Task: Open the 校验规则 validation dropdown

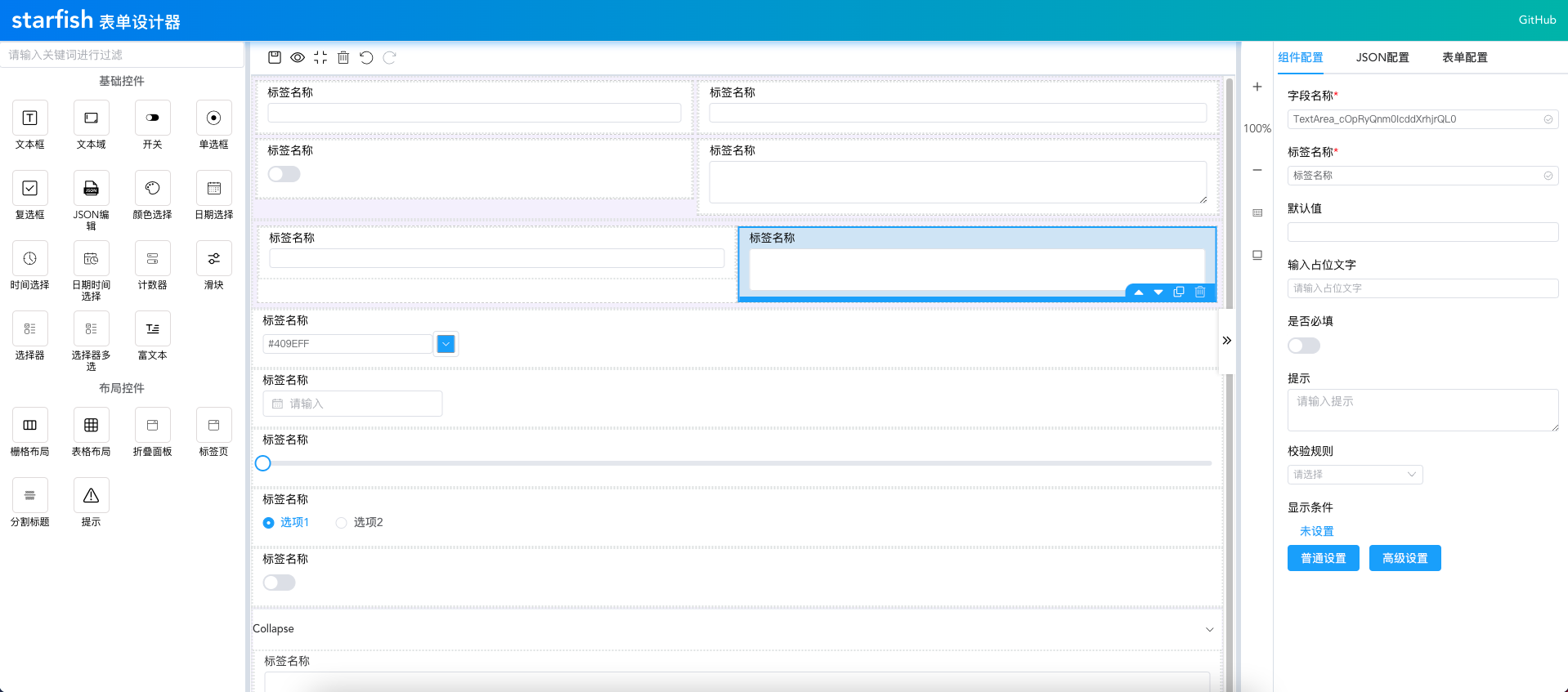Action: (x=1355, y=475)
